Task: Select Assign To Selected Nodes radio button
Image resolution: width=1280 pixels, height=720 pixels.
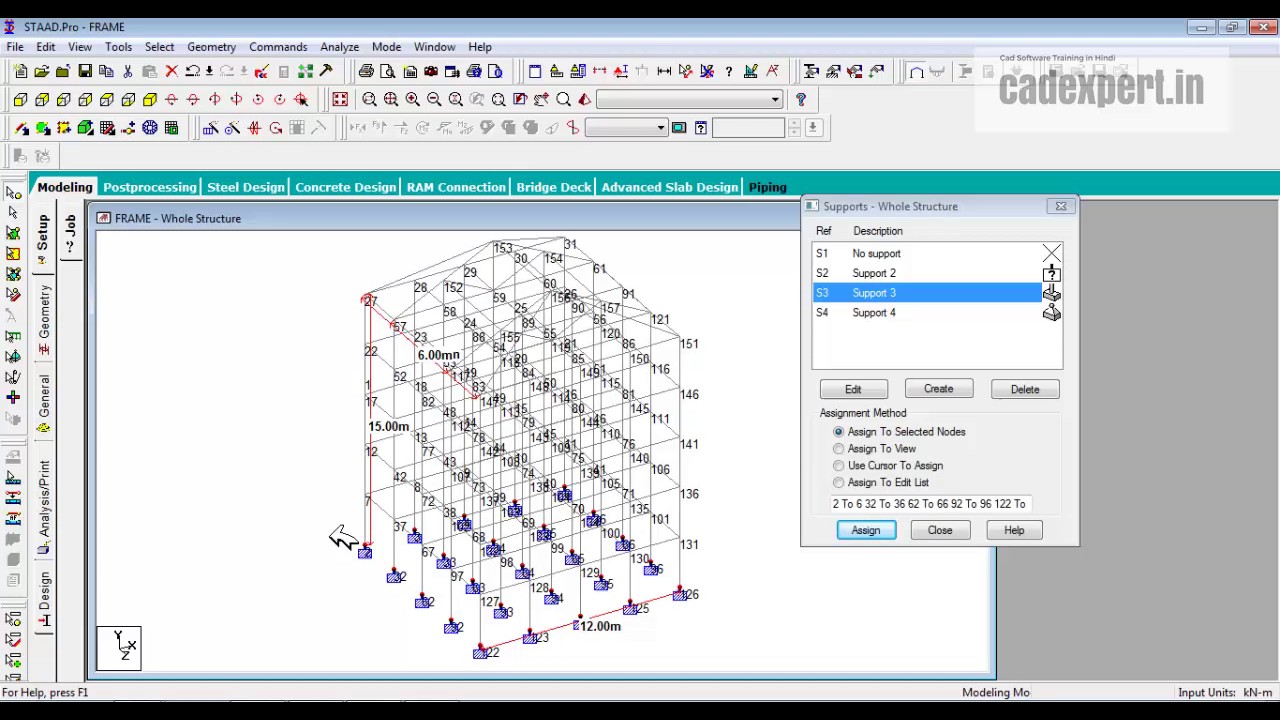Action: coord(839,432)
